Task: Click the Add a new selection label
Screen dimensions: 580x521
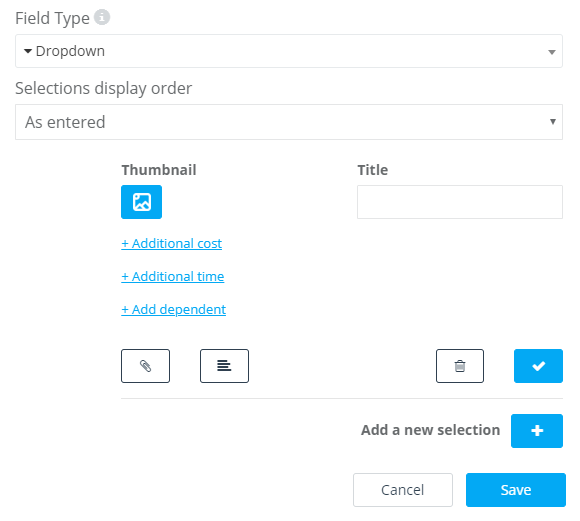Action: (431, 430)
